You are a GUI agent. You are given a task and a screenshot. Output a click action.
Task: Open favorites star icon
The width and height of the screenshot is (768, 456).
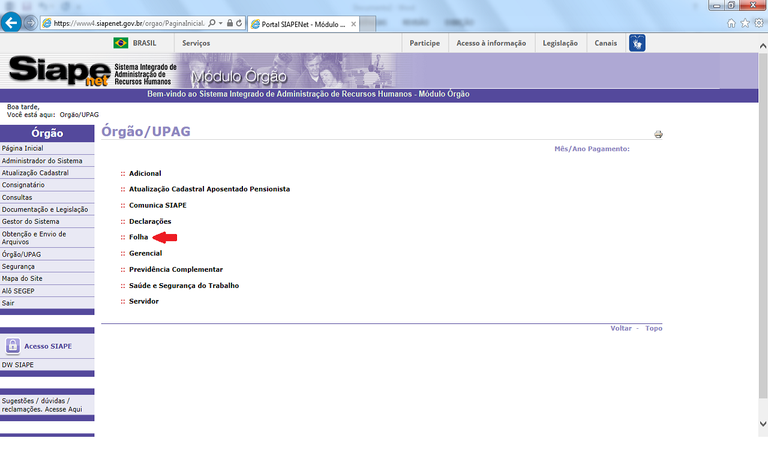[x=745, y=23]
